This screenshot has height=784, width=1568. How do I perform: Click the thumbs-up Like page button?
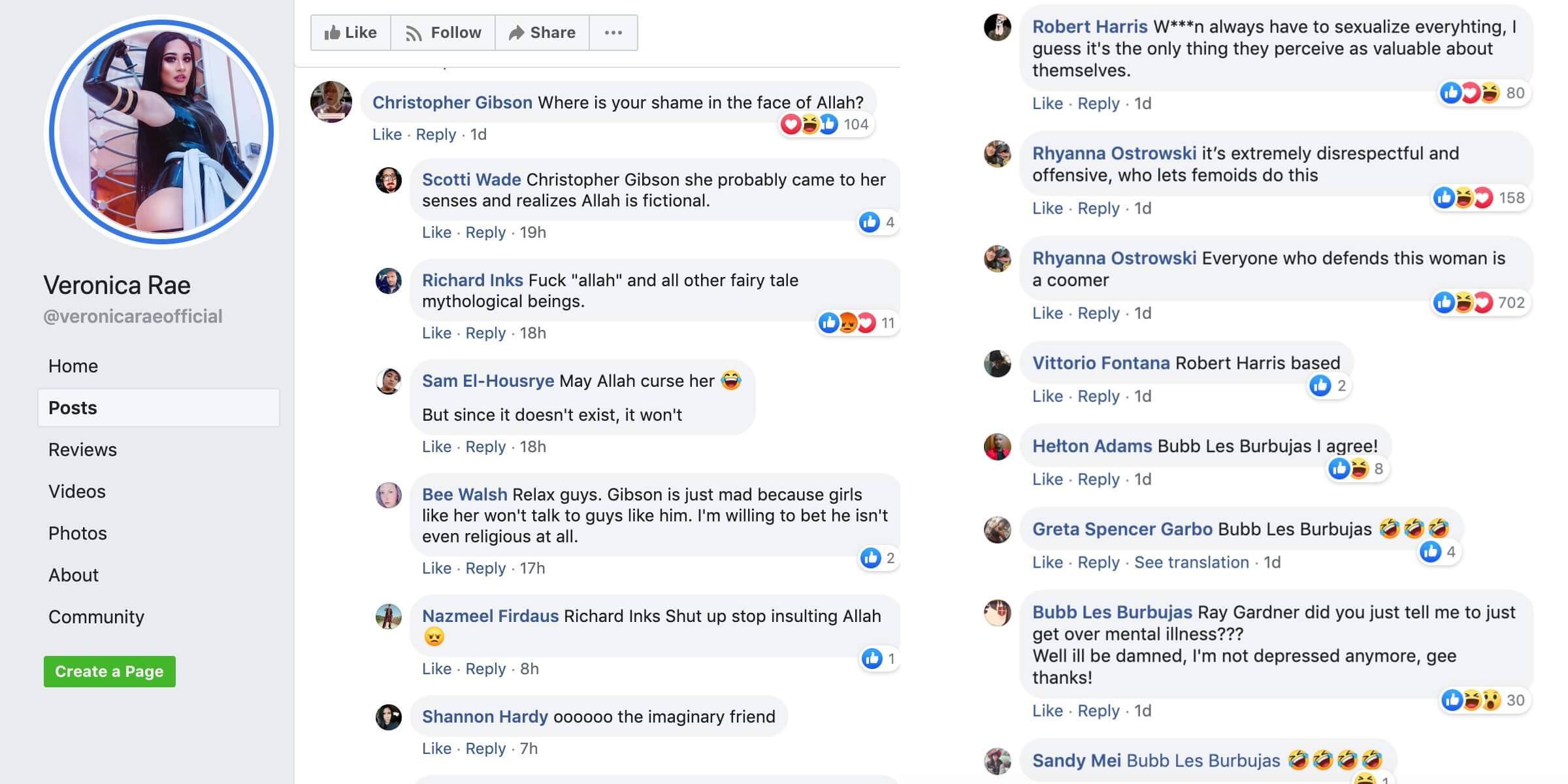tap(351, 33)
